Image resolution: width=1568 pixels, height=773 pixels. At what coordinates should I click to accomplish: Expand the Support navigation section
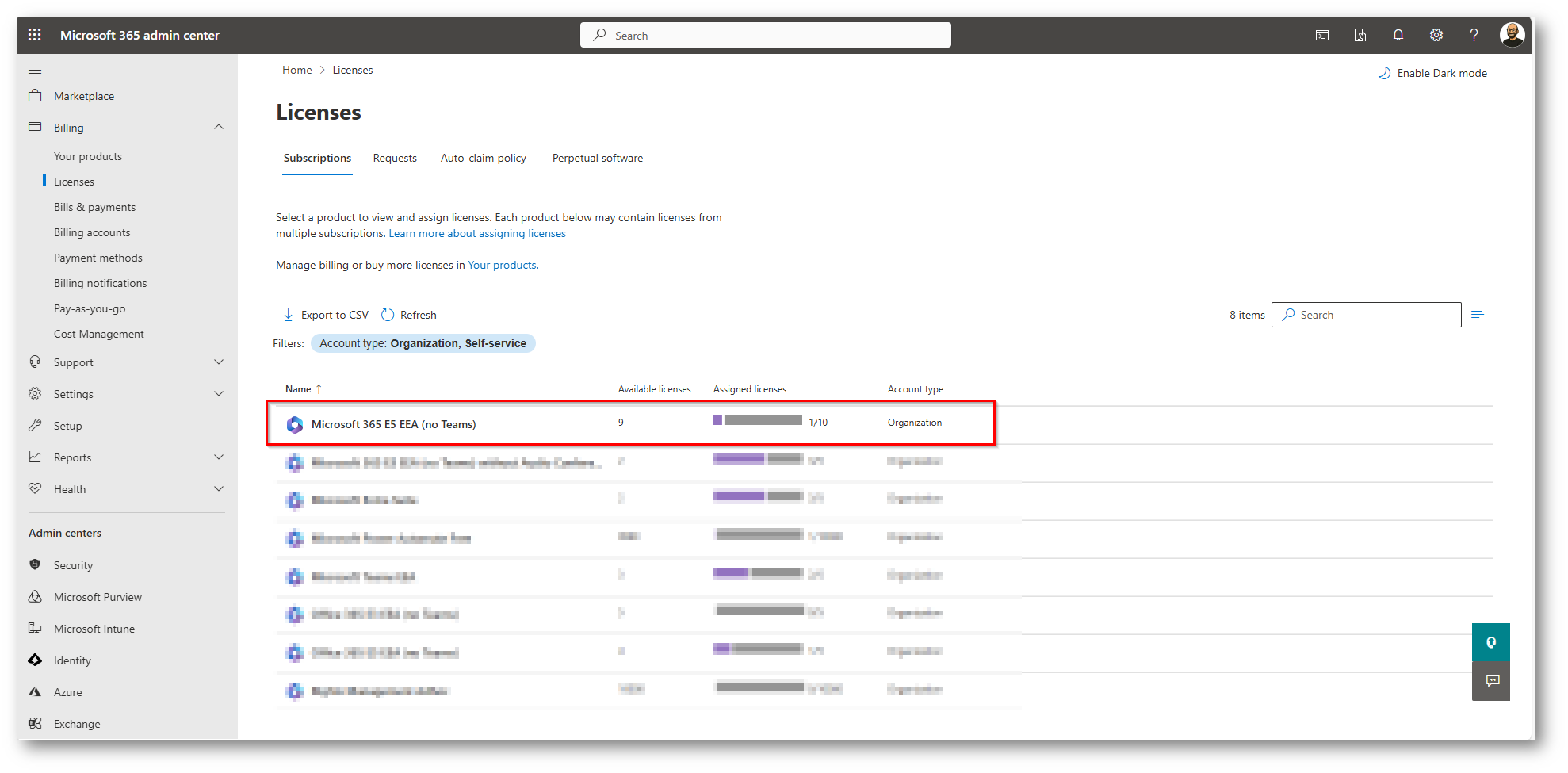(219, 362)
